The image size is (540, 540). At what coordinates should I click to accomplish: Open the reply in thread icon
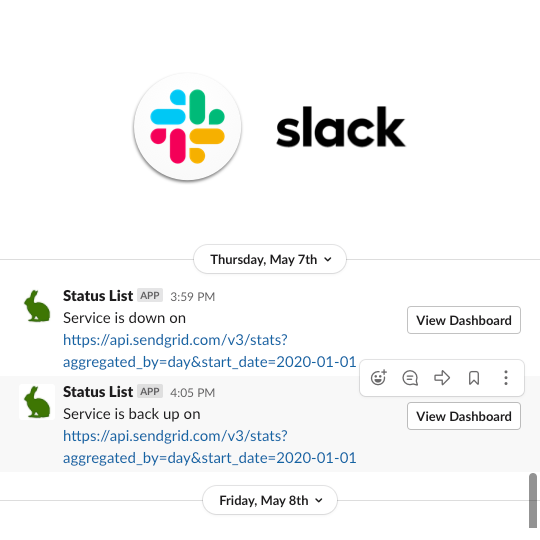(x=410, y=378)
